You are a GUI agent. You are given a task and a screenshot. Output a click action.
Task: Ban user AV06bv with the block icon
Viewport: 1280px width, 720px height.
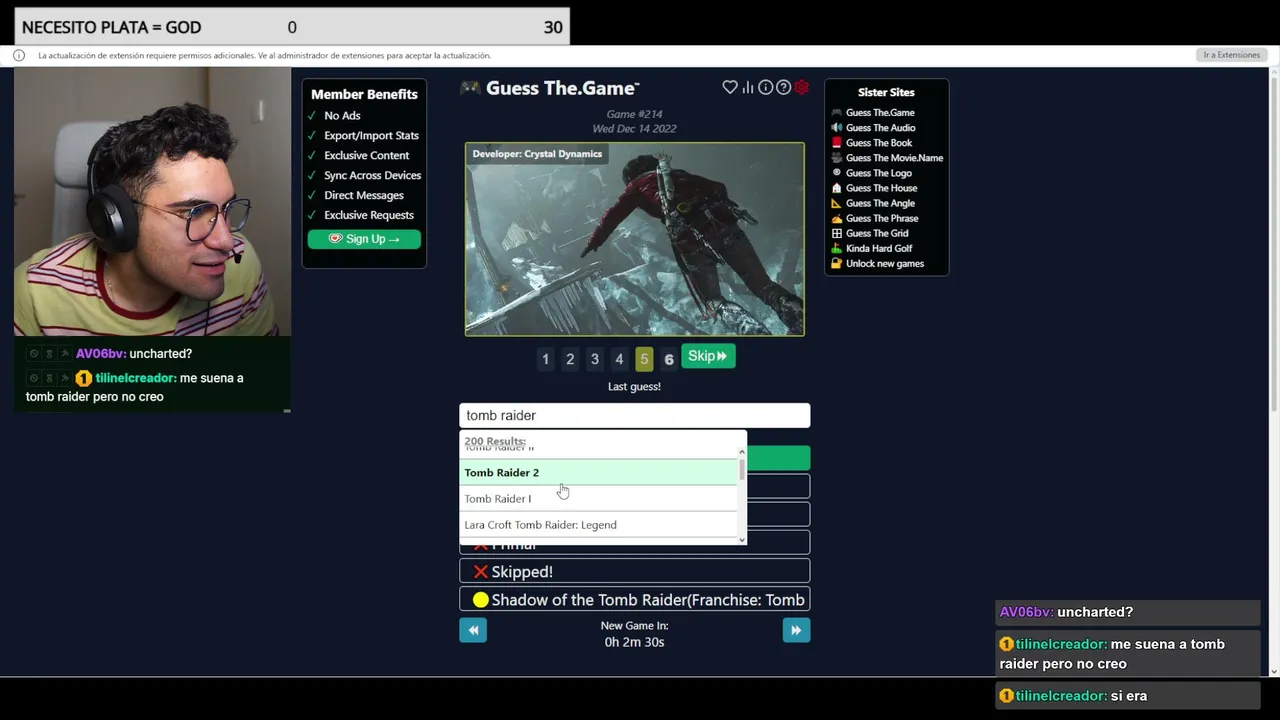coord(34,354)
